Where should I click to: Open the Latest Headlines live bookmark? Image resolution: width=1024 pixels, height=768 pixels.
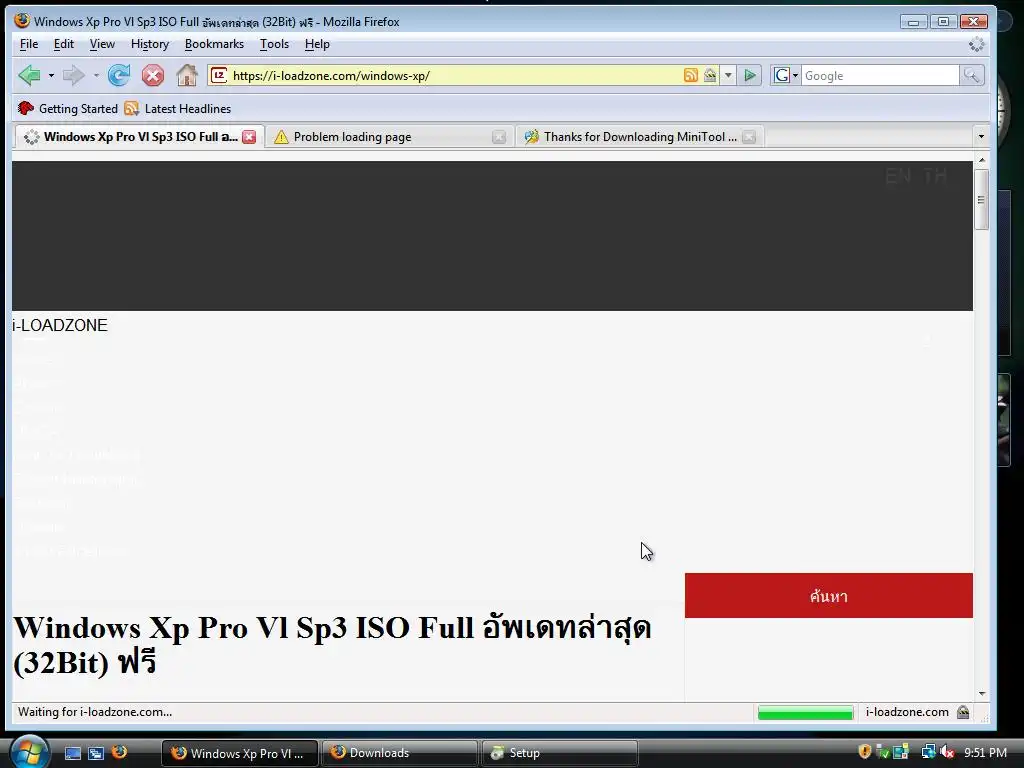tap(178, 108)
